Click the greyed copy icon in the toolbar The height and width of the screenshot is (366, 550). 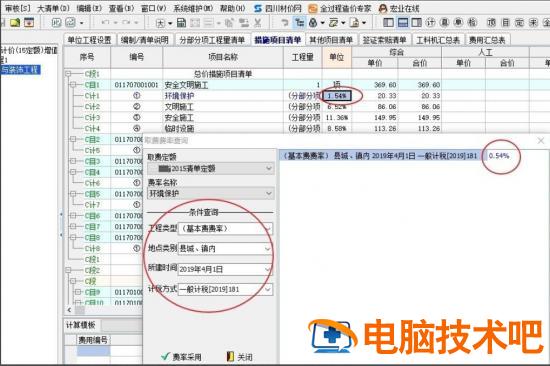[229, 23]
